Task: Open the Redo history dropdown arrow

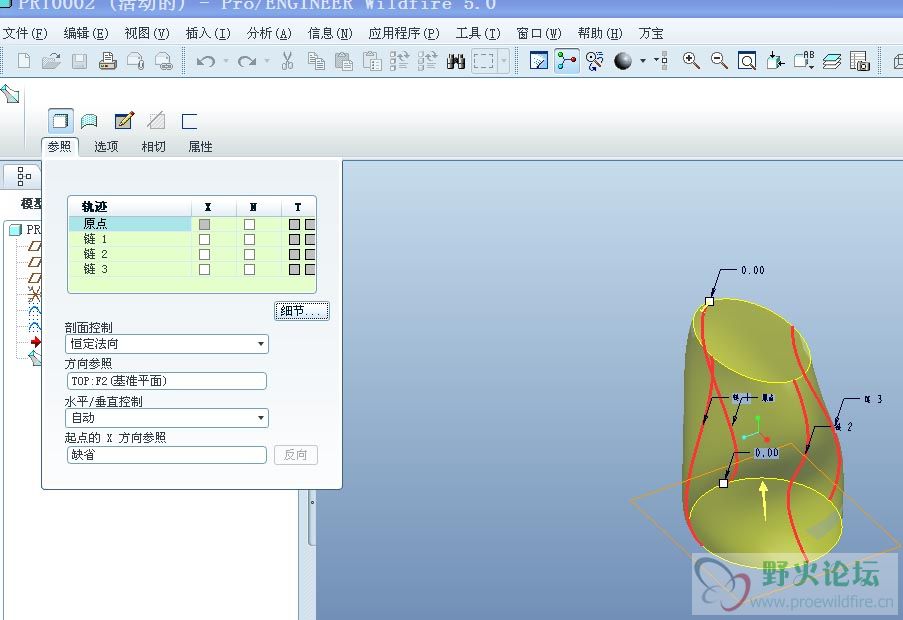Action: 267,60
